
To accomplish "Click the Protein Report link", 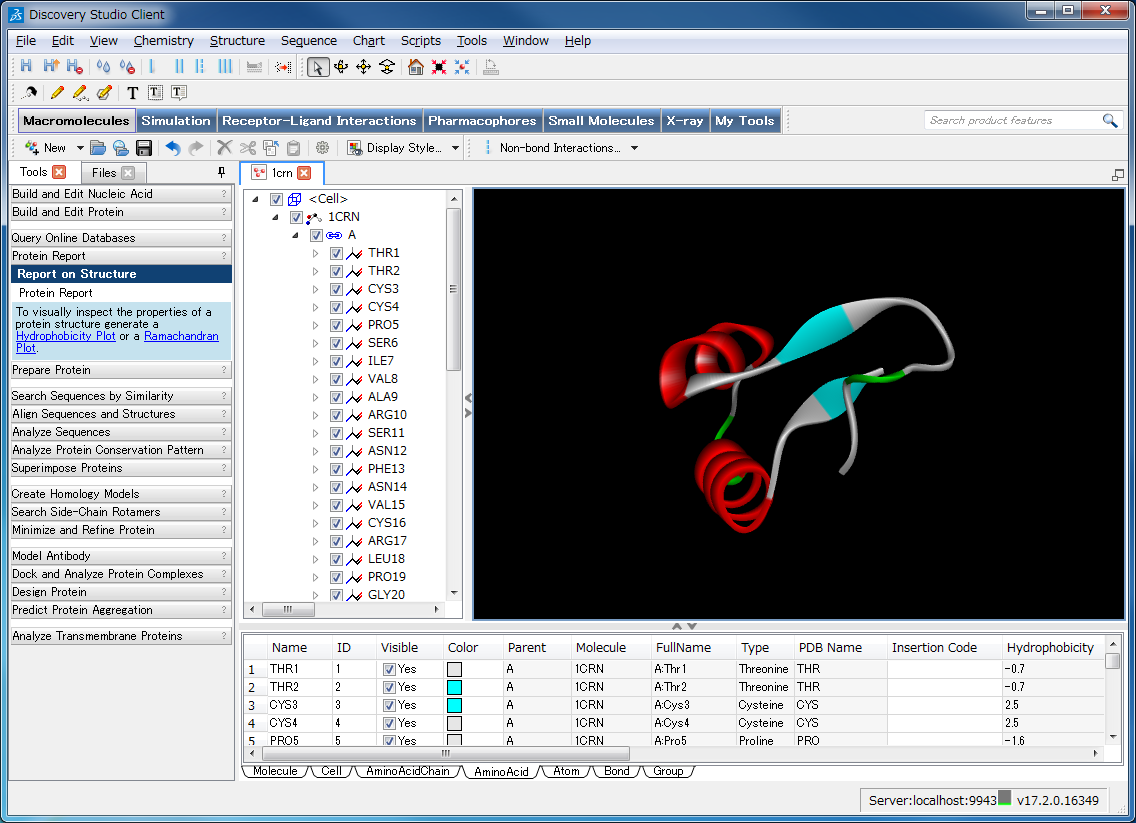I will click(56, 293).
